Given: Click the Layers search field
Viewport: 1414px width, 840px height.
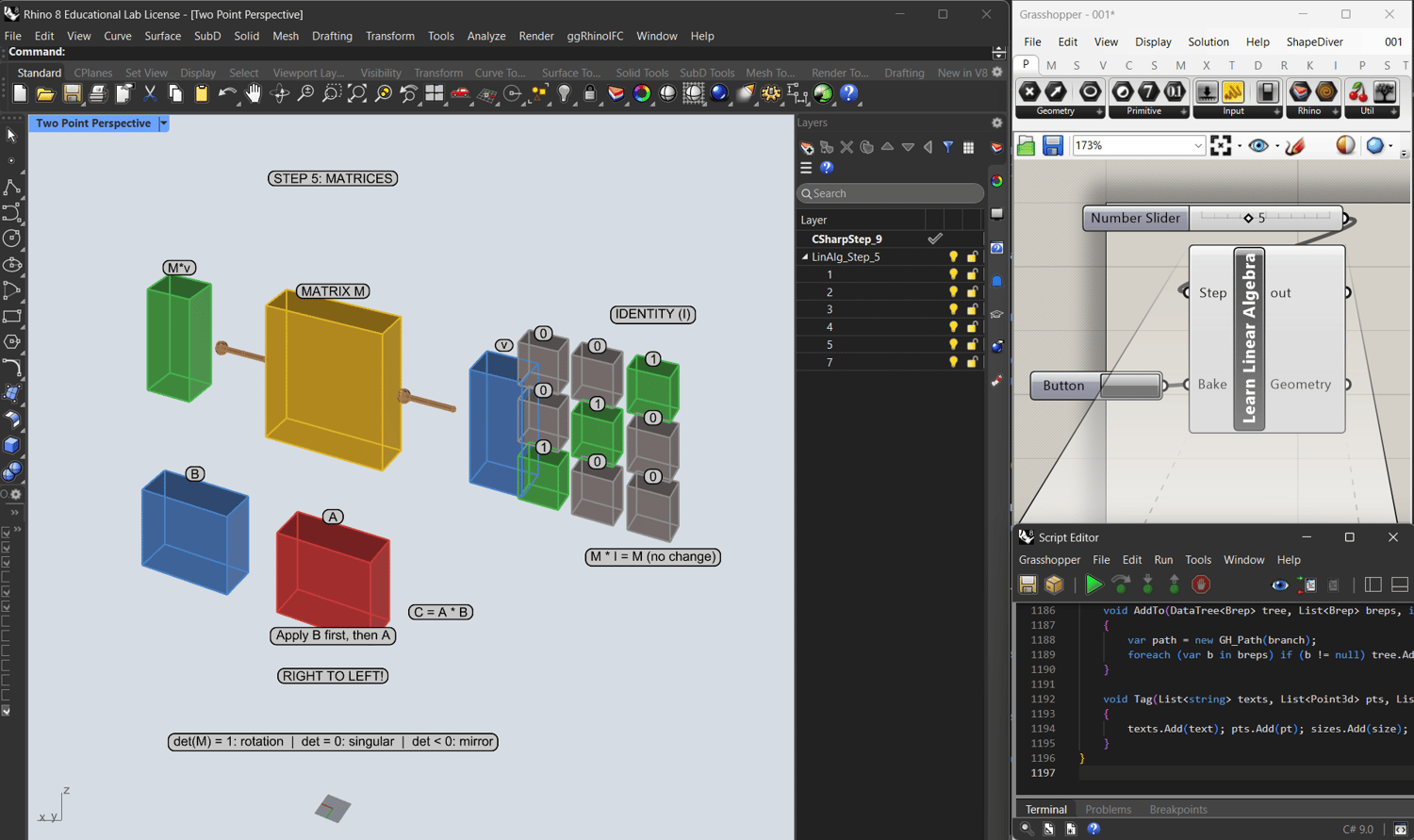Looking at the screenshot, I should click(890, 193).
